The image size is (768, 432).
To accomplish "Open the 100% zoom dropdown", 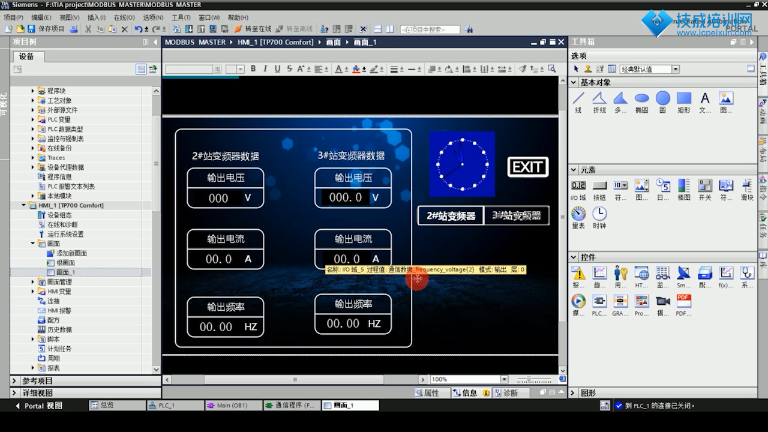I will [504, 380].
